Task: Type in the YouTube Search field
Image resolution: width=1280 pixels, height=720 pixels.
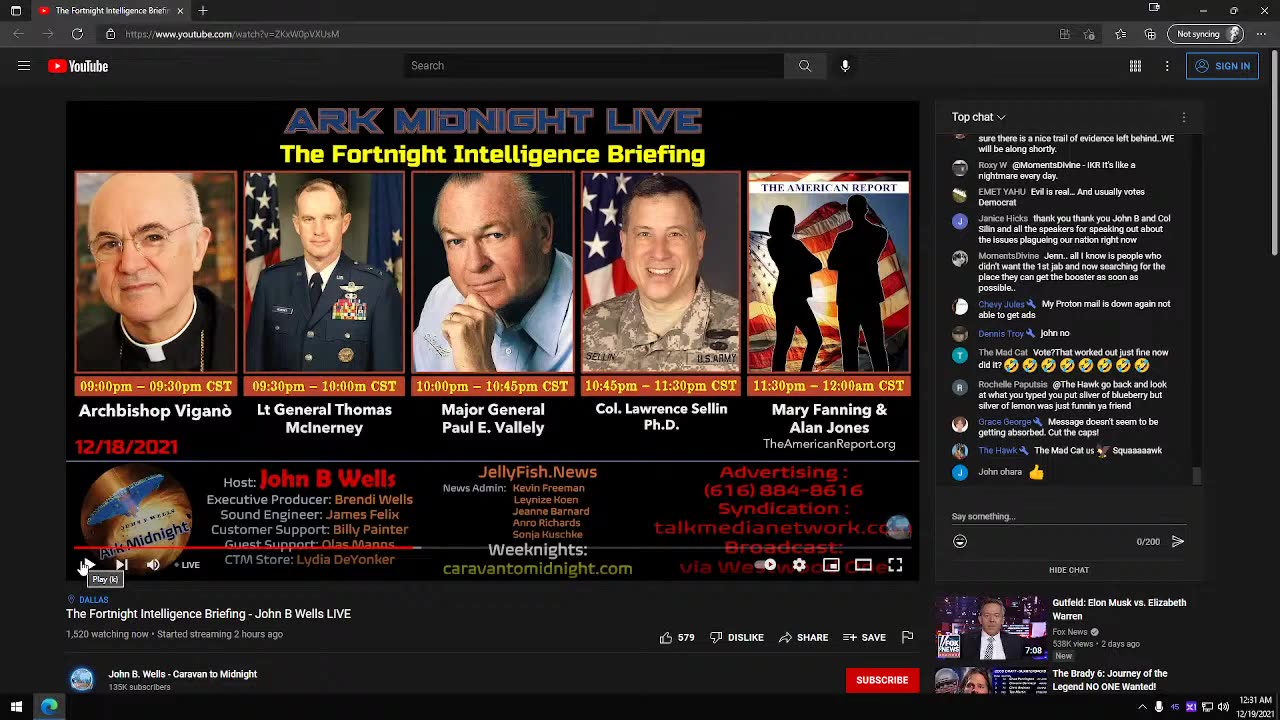Action: click(x=595, y=66)
